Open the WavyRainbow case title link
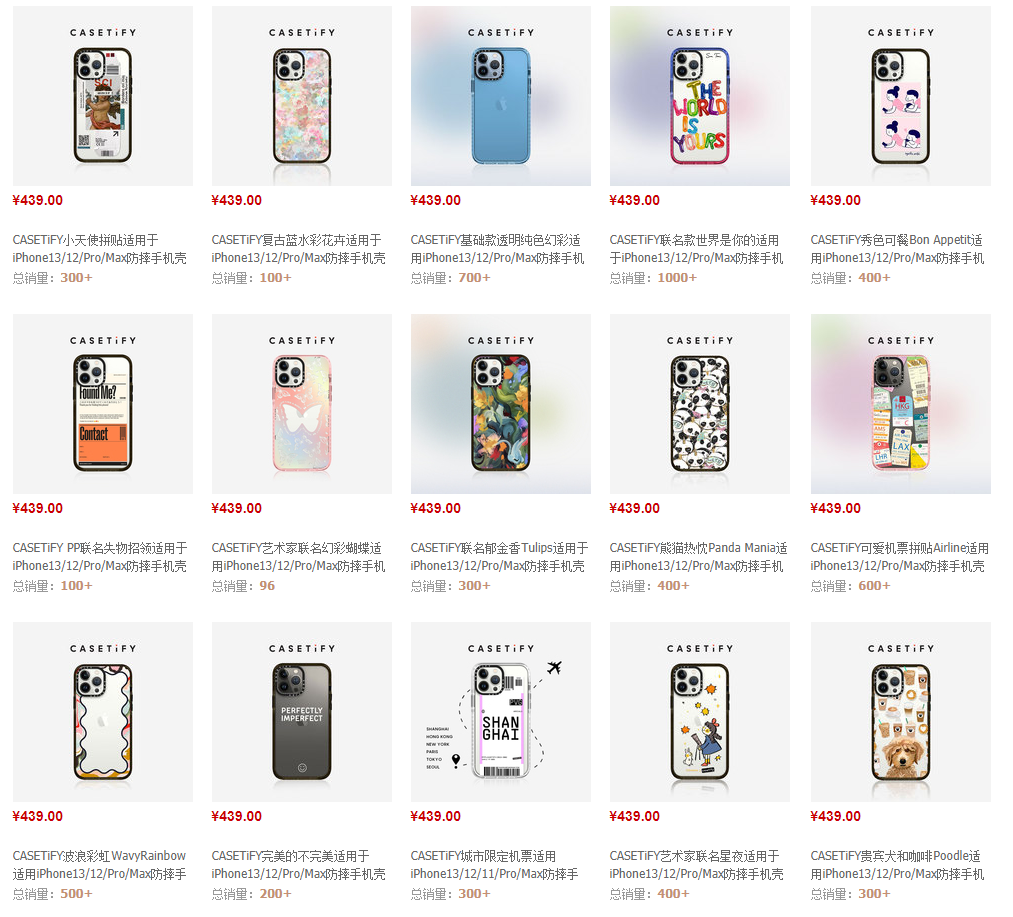The height and width of the screenshot is (917, 1013). point(99,865)
